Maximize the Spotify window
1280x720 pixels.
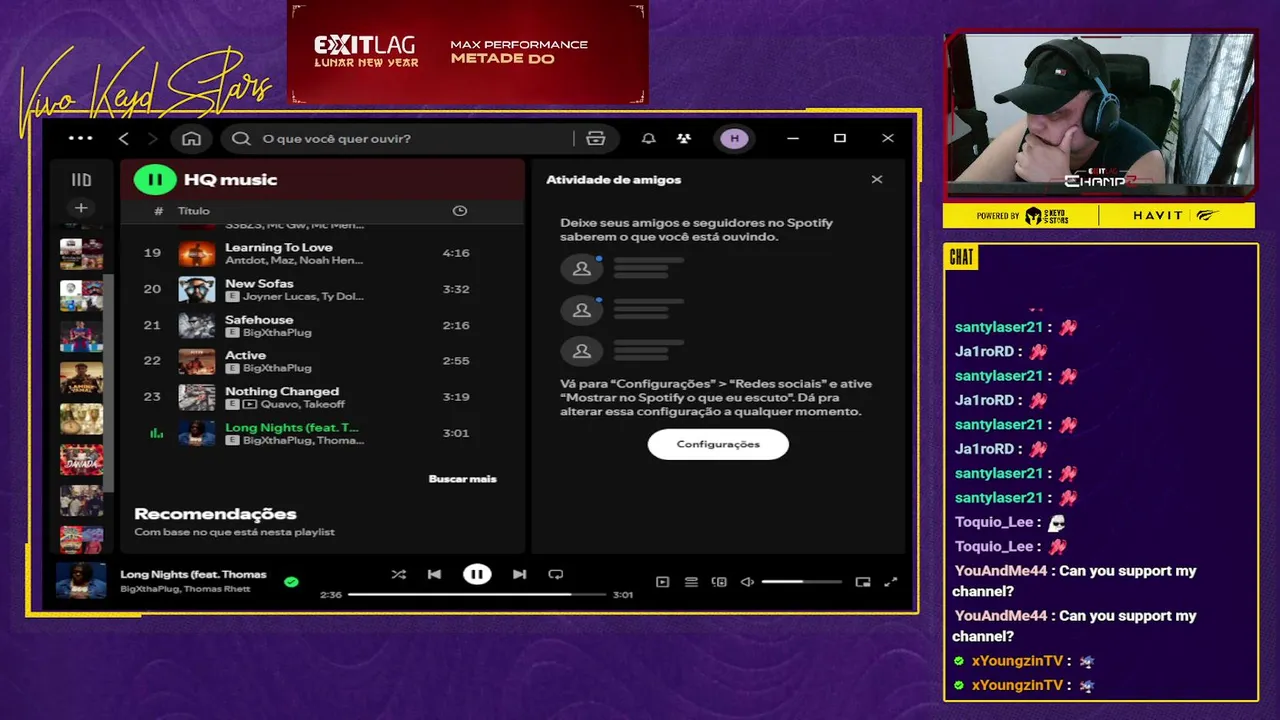[840, 138]
